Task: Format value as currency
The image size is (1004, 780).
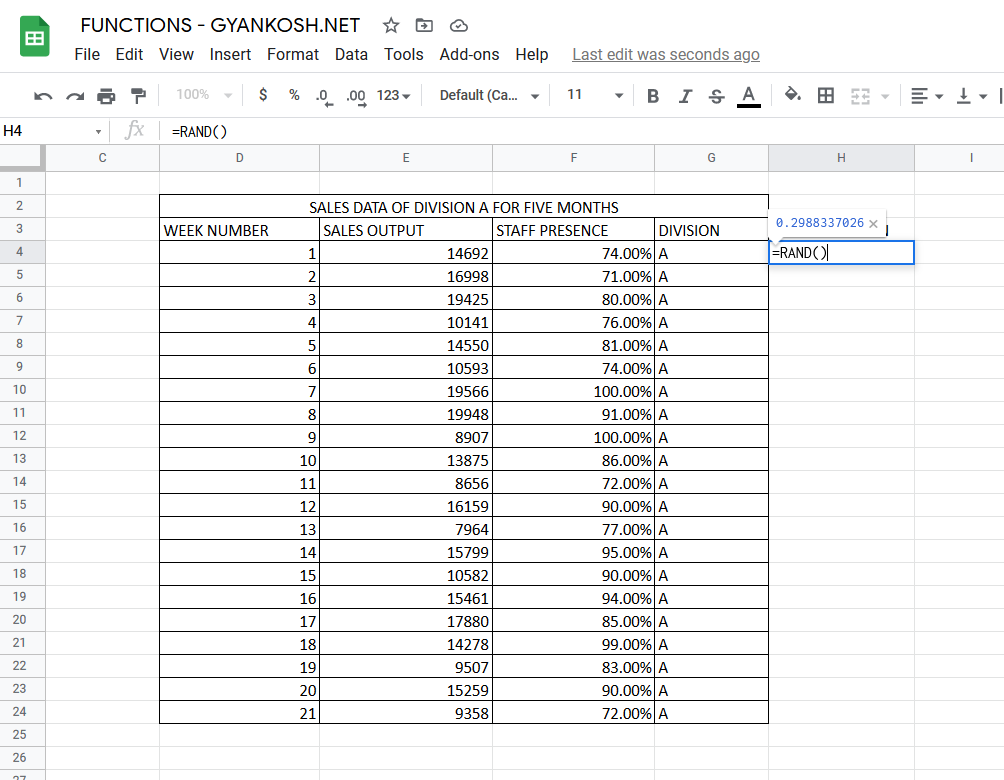Action: pyautogui.click(x=262, y=95)
